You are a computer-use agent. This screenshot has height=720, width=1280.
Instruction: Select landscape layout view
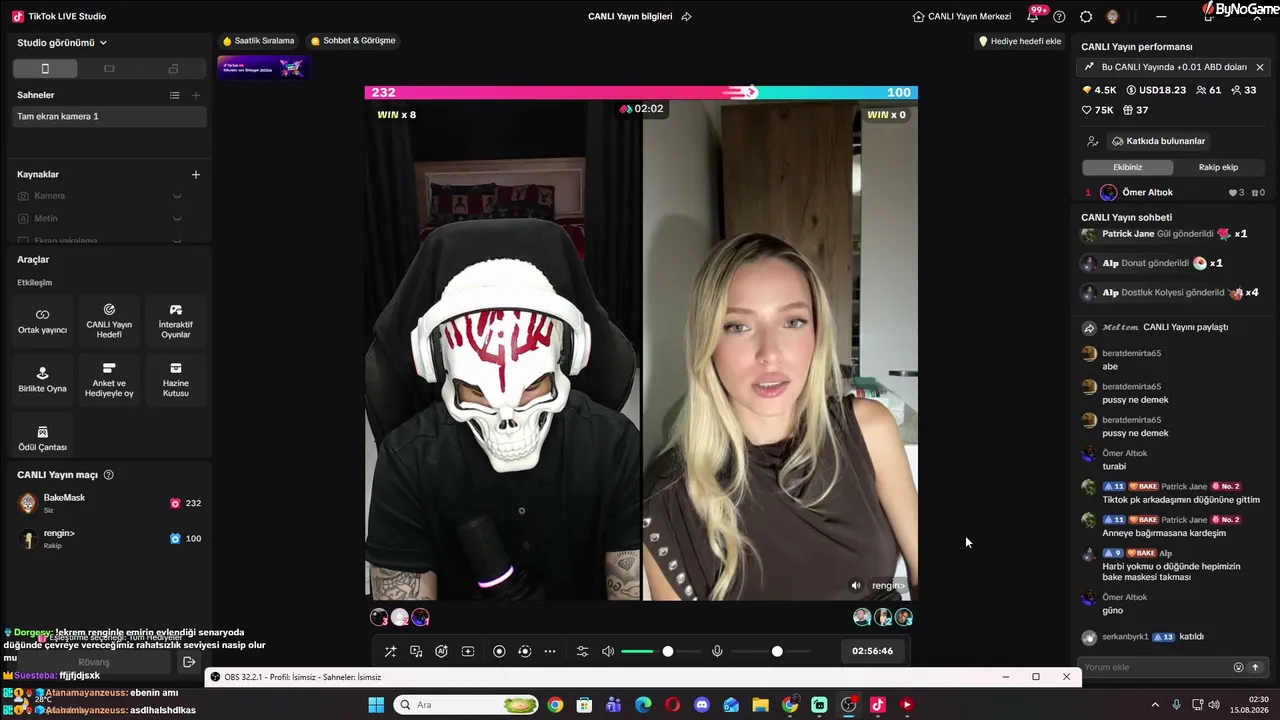[109, 69]
